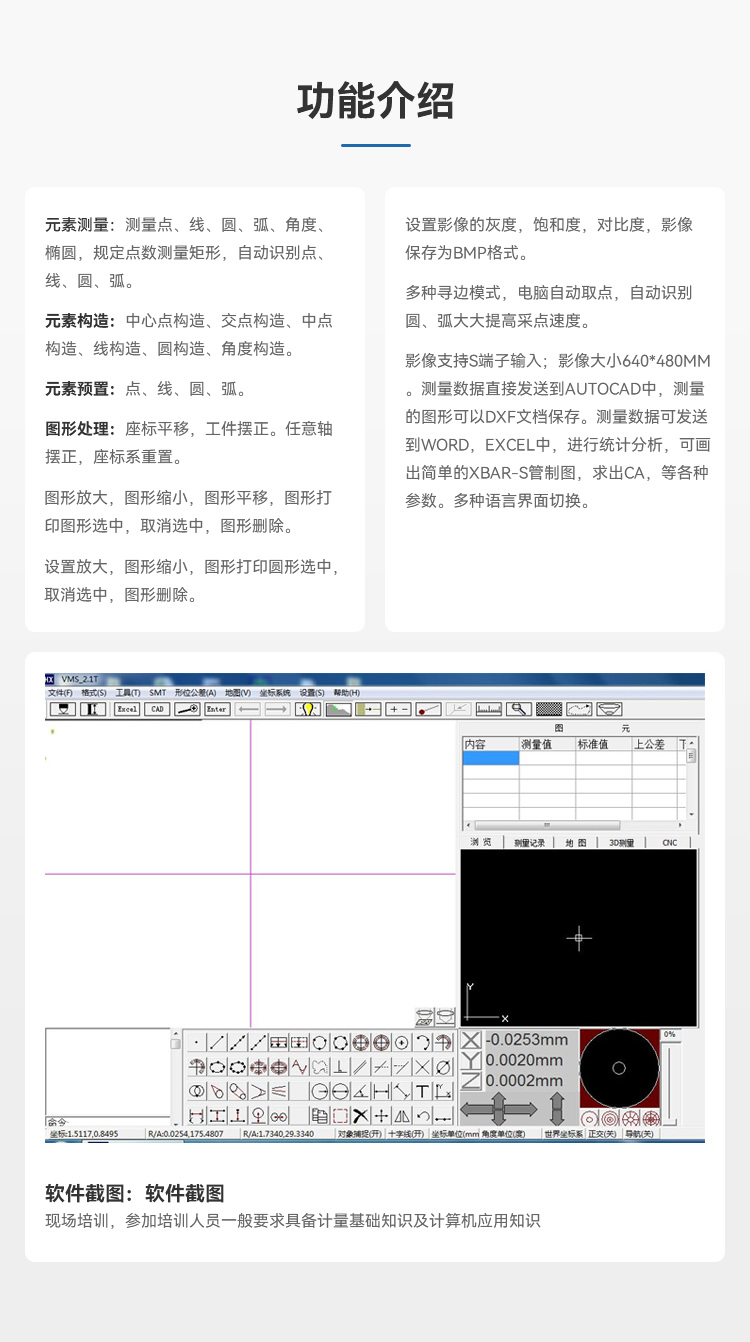Switch to the 测量记录 tab
Screen dimensions: 750x1342
pyautogui.click(x=529, y=843)
